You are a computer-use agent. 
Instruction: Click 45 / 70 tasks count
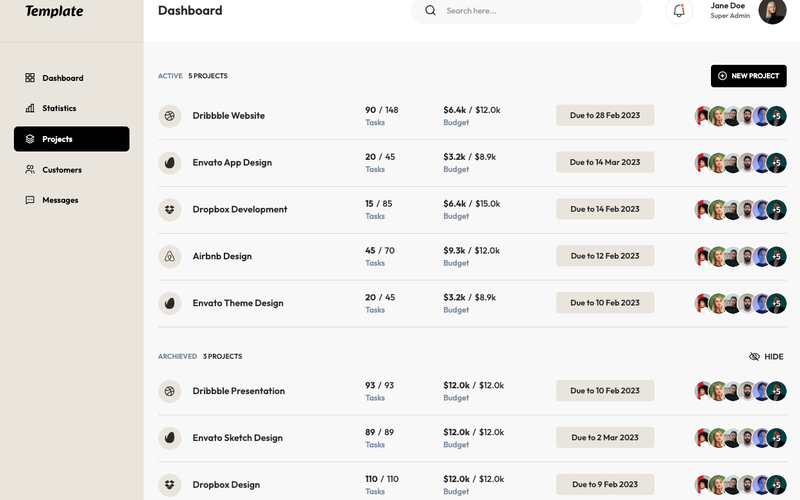click(x=380, y=251)
